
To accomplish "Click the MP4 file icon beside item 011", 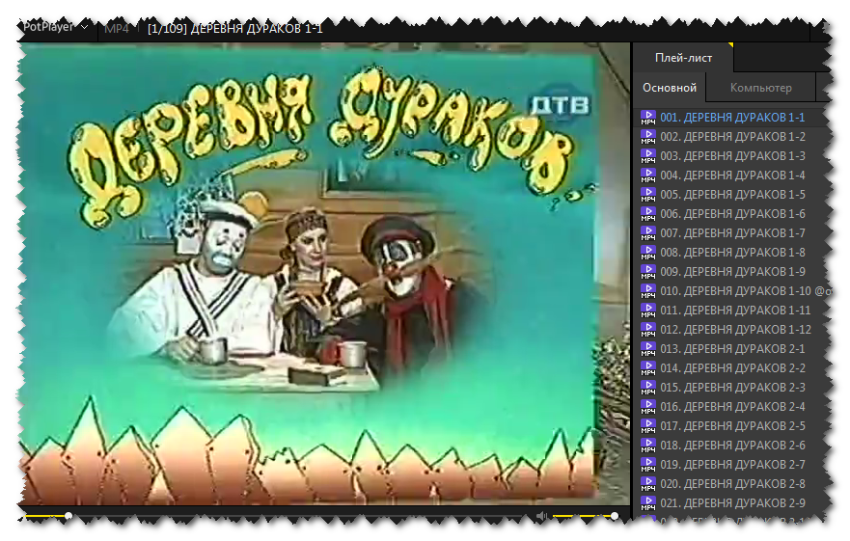I will click(648, 311).
